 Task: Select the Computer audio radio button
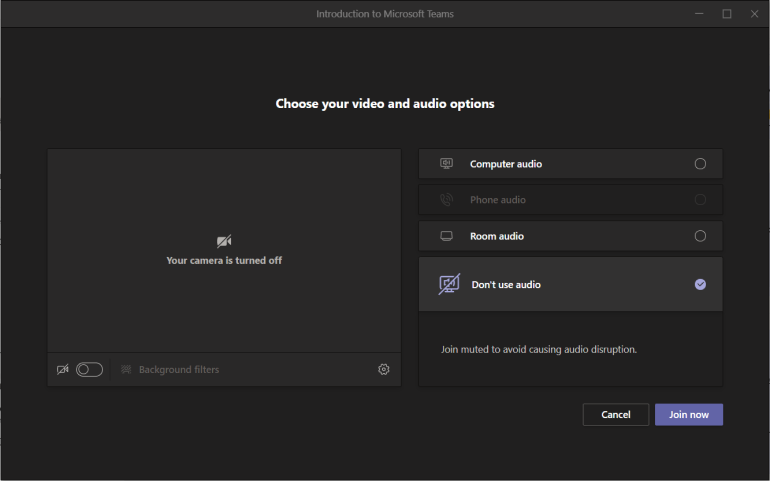(x=700, y=164)
